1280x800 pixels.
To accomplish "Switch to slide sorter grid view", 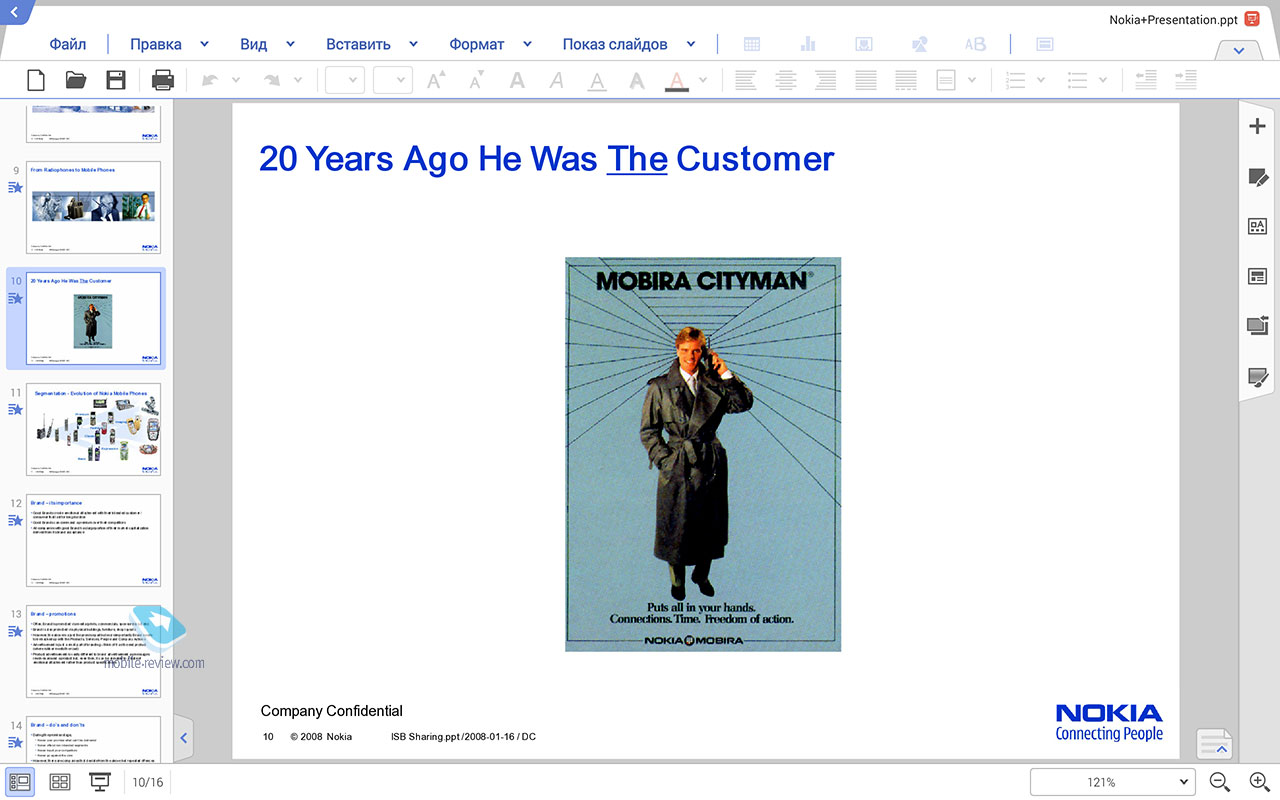I will 60,782.
